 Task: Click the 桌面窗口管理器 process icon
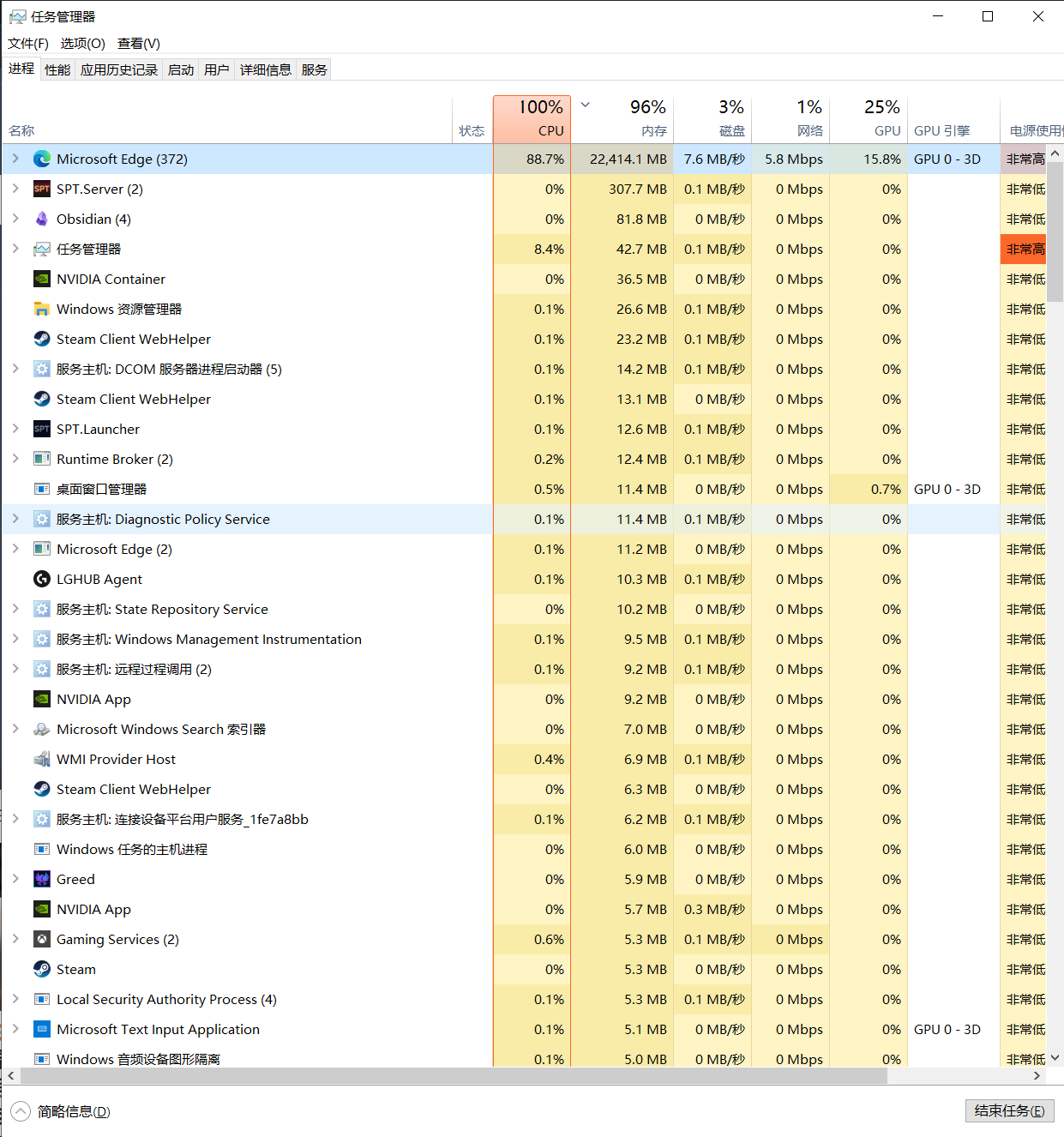[x=42, y=489]
